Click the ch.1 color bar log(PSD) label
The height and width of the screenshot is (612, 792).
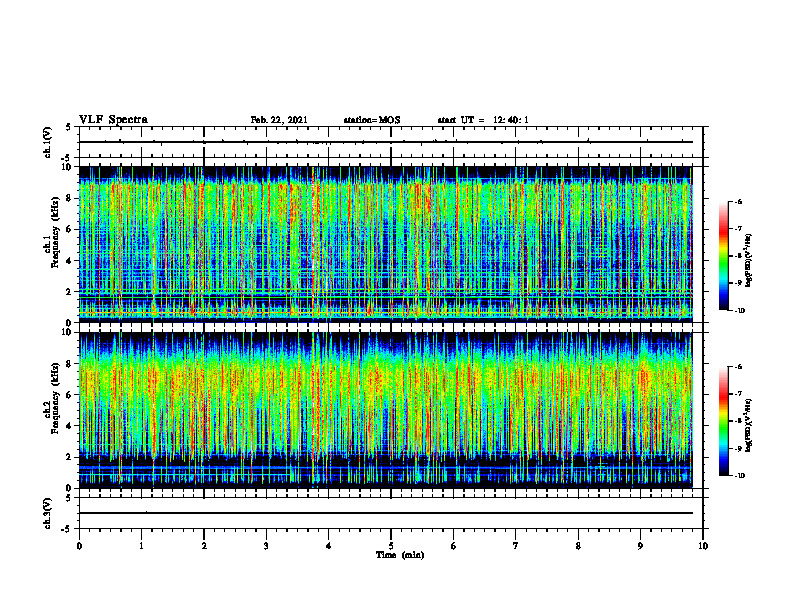coord(749,261)
